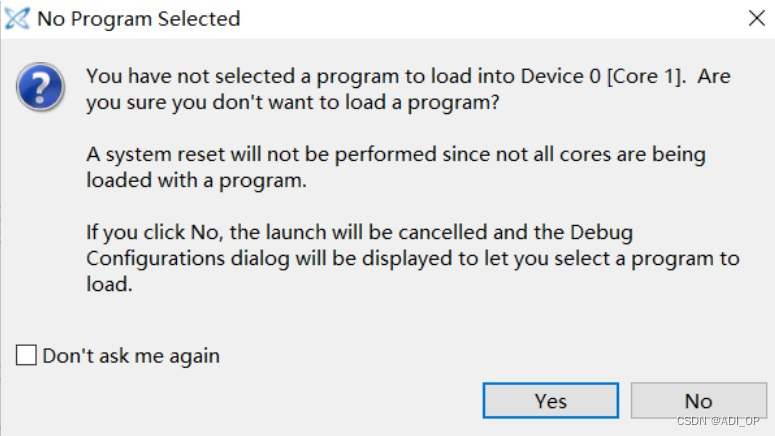Click the "If you click No" sentence start

pos(153,232)
